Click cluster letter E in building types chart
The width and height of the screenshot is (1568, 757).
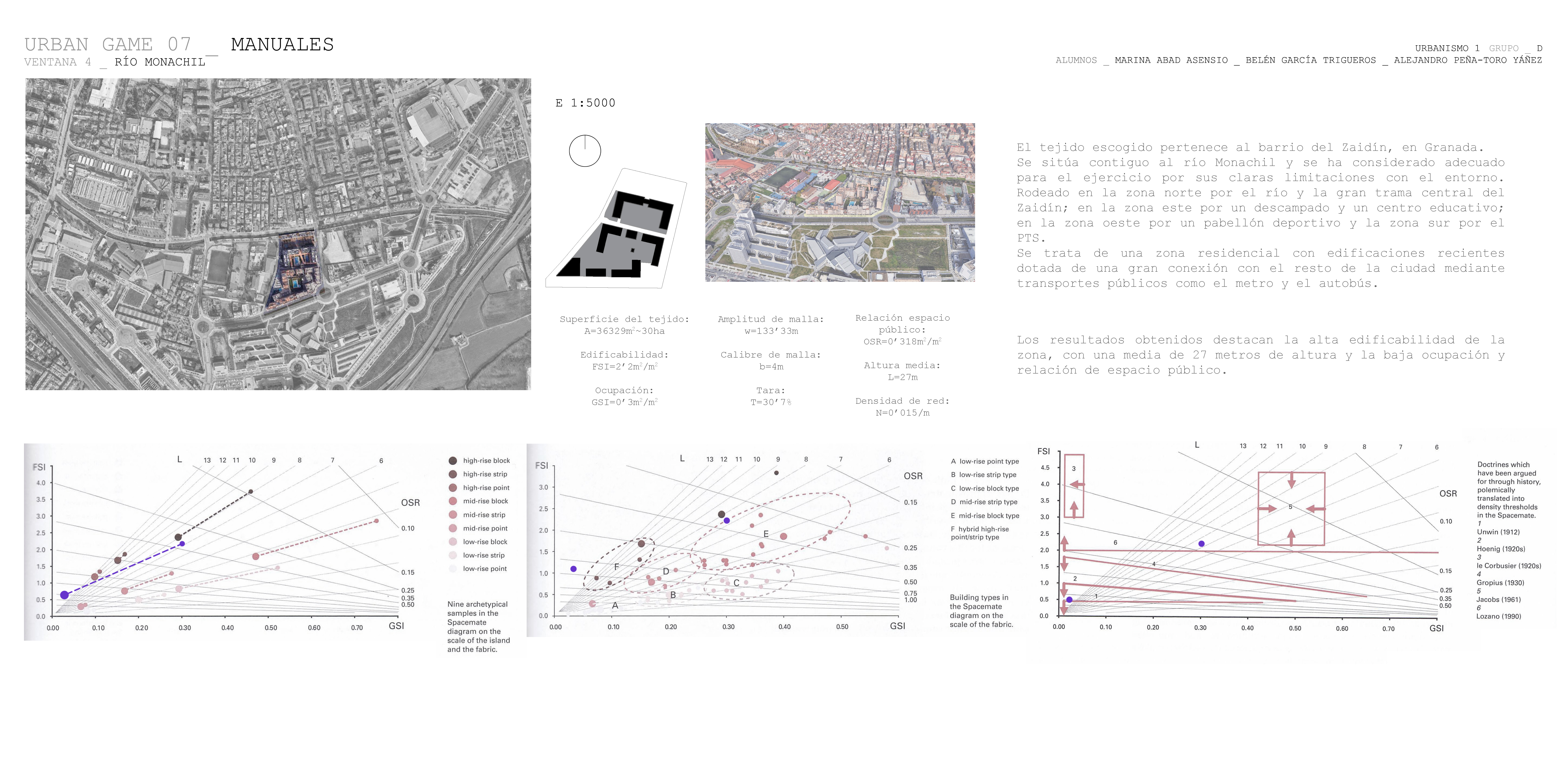point(766,534)
